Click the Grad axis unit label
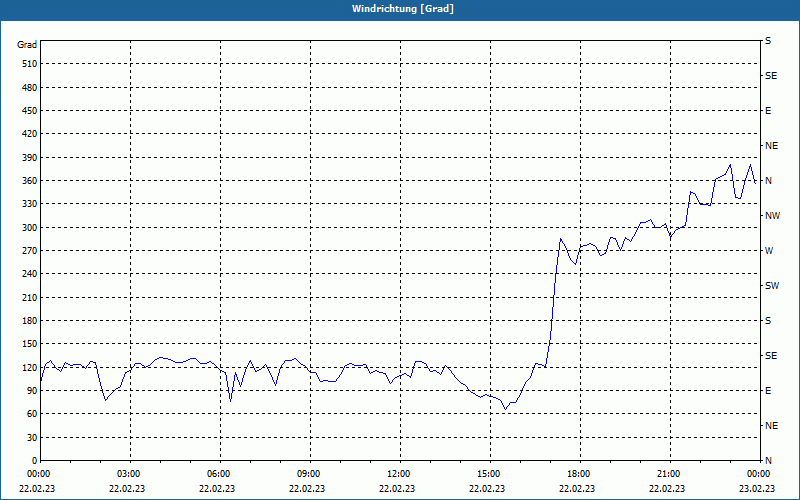This screenshot has height=500, width=800. tap(27, 45)
